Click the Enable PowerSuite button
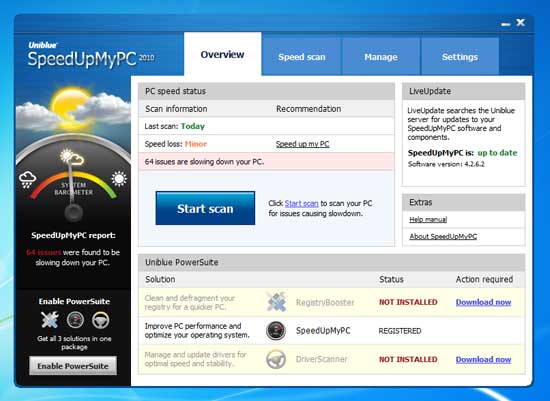The image size is (550, 401). click(x=73, y=366)
